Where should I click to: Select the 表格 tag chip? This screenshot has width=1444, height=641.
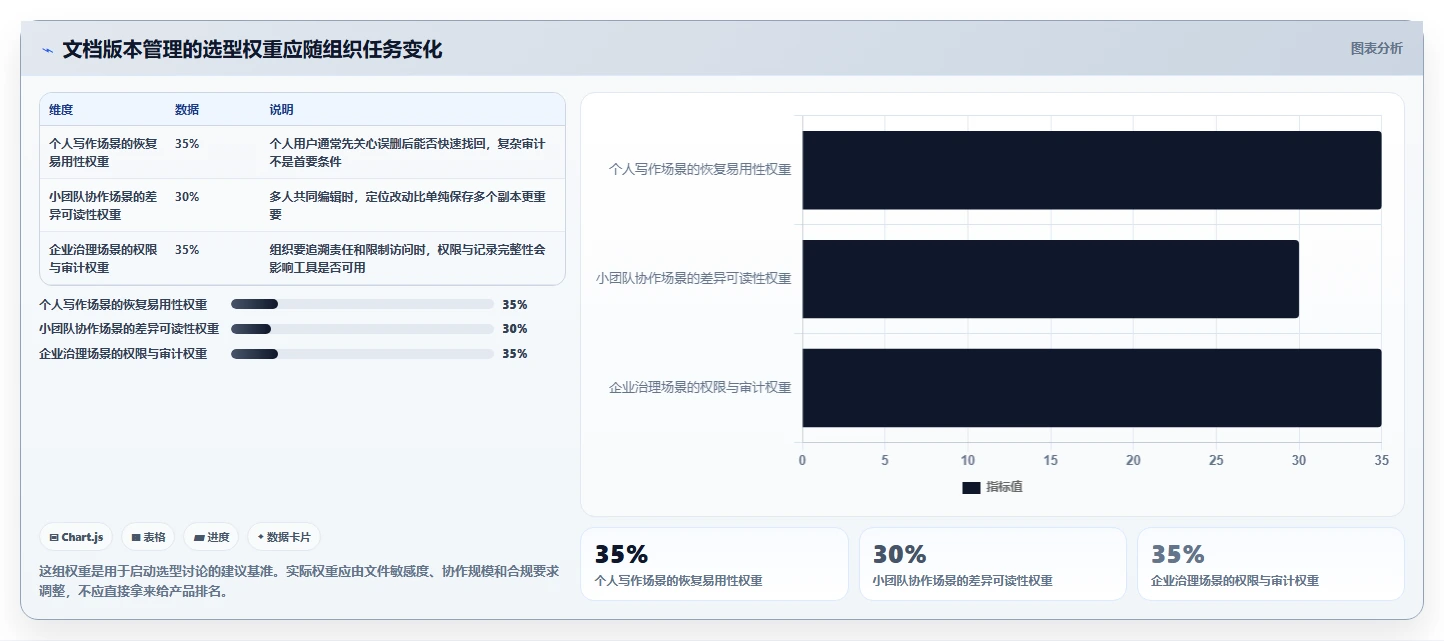(148, 537)
